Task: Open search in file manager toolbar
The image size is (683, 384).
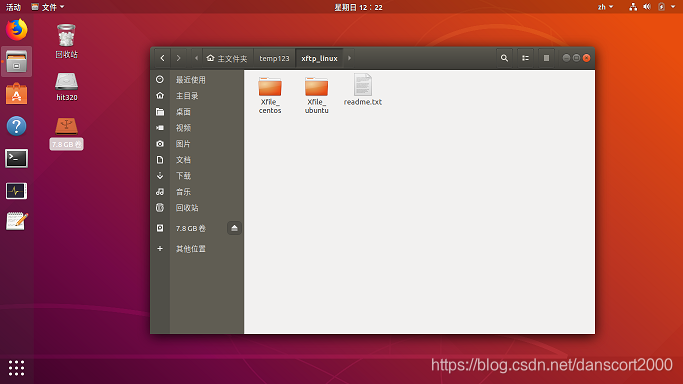Action: click(x=504, y=58)
